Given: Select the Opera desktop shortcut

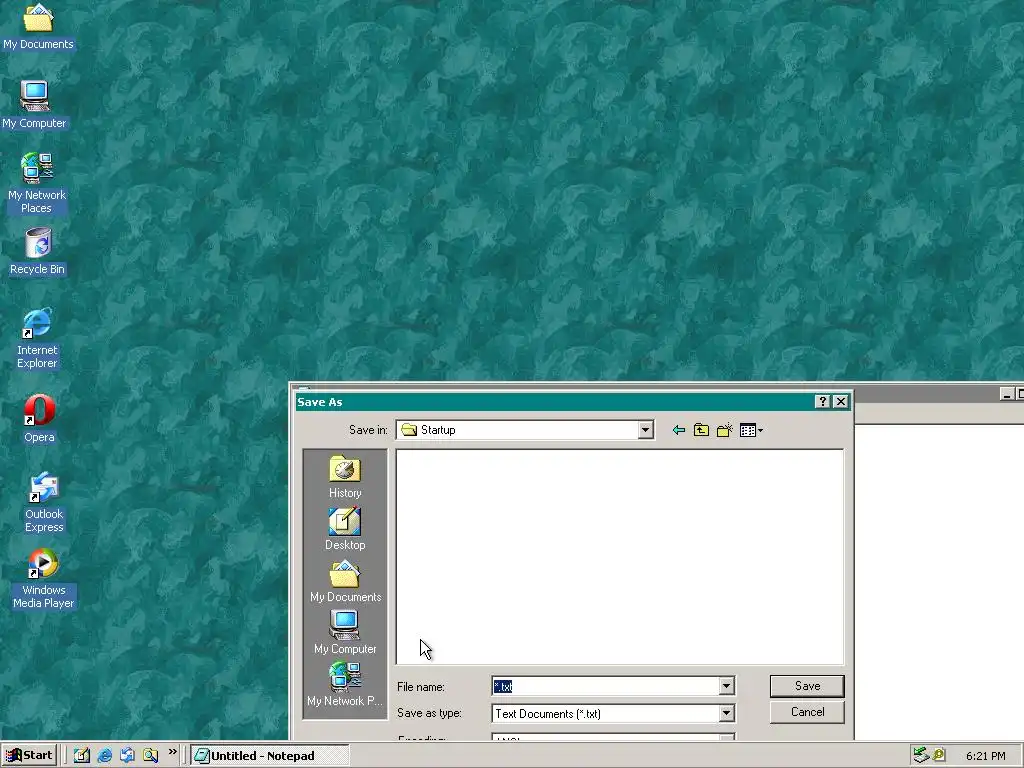Looking at the screenshot, I should pyautogui.click(x=39, y=419).
